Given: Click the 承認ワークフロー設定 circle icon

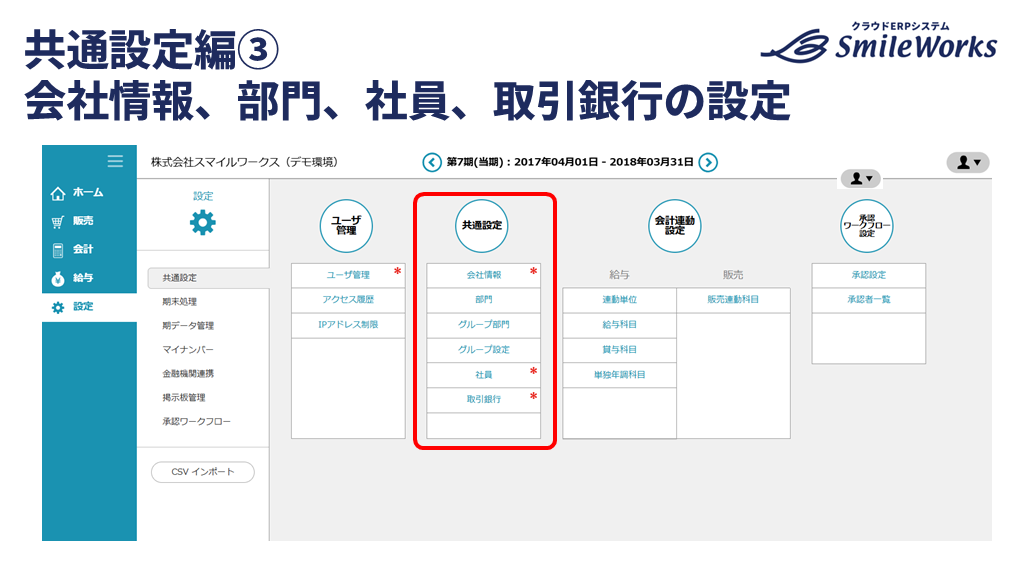Looking at the screenshot, I should pos(867,226).
